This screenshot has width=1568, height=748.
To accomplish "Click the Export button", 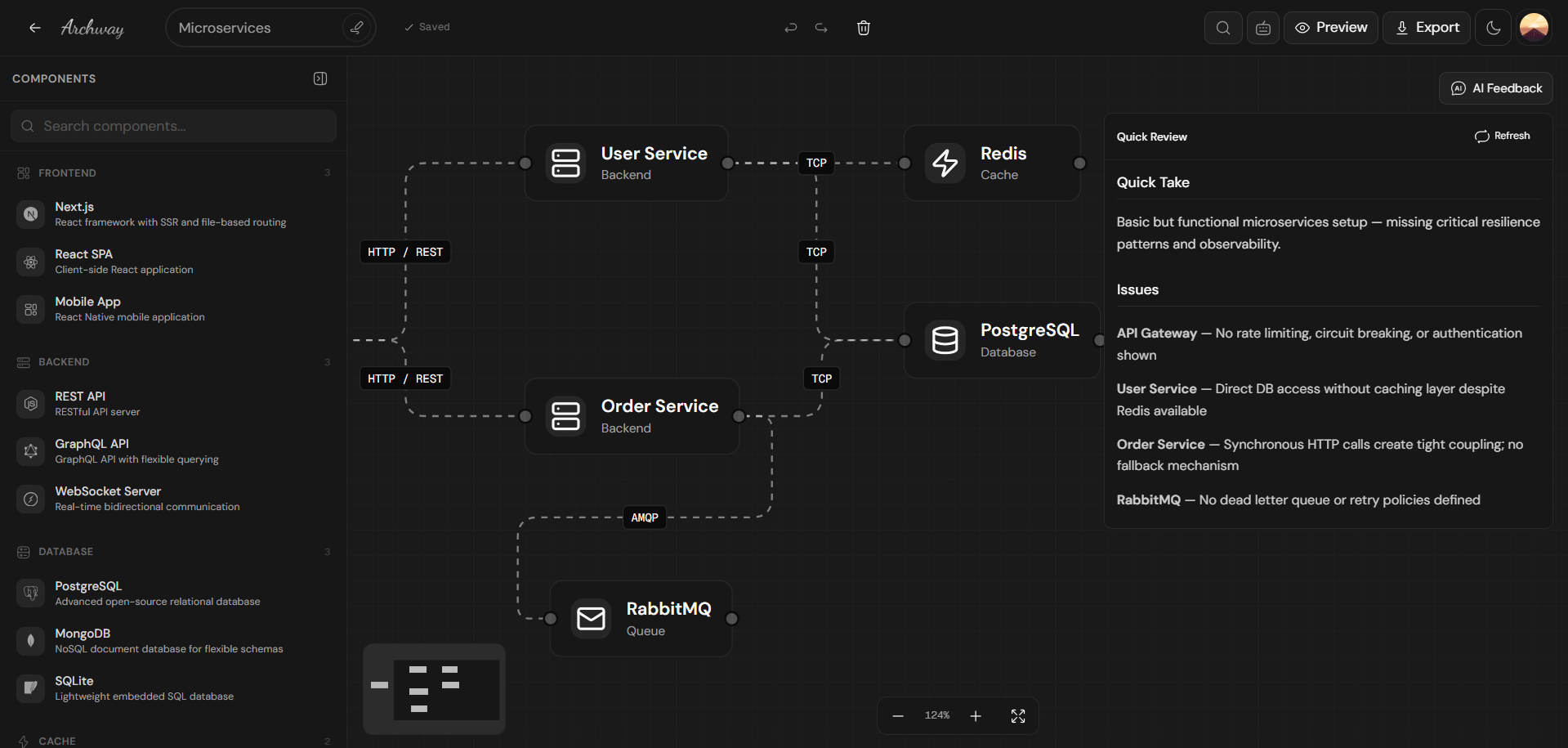I will pos(1426,28).
